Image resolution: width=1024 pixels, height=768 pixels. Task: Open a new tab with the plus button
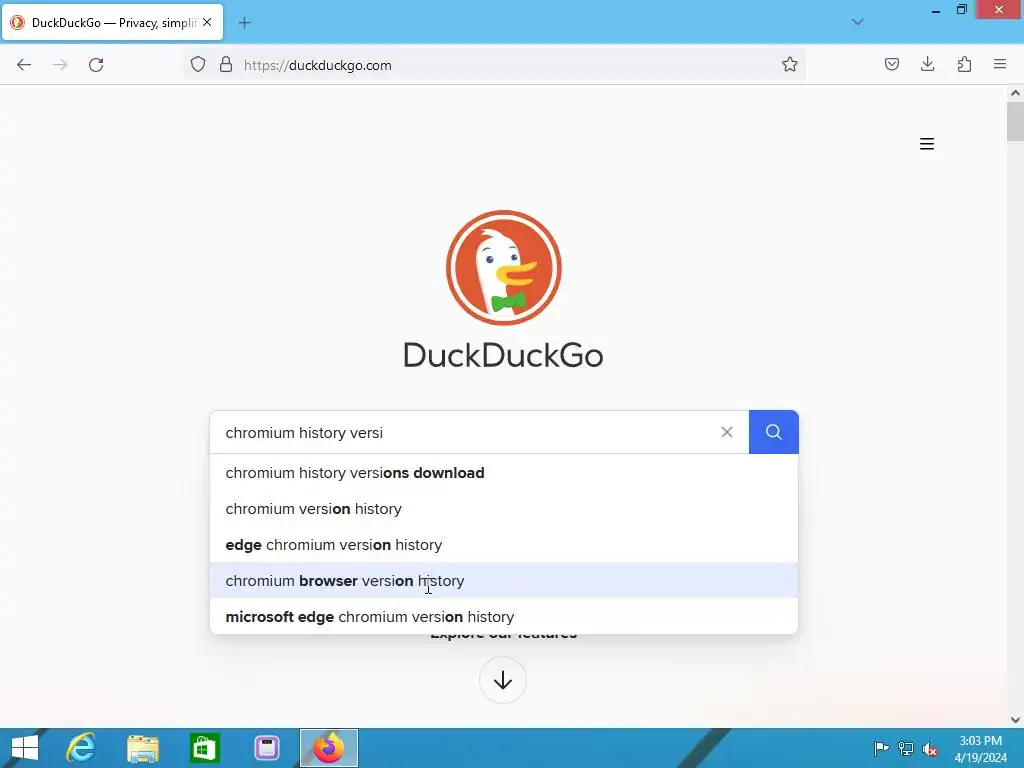(244, 23)
